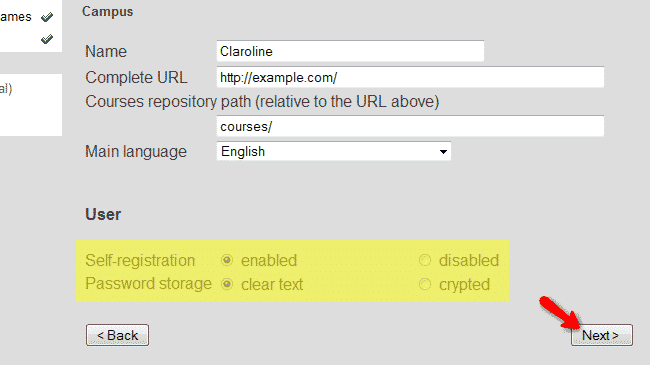The image size is (650, 366).
Task: Click the courses/ repository path field
Action: click(x=410, y=126)
